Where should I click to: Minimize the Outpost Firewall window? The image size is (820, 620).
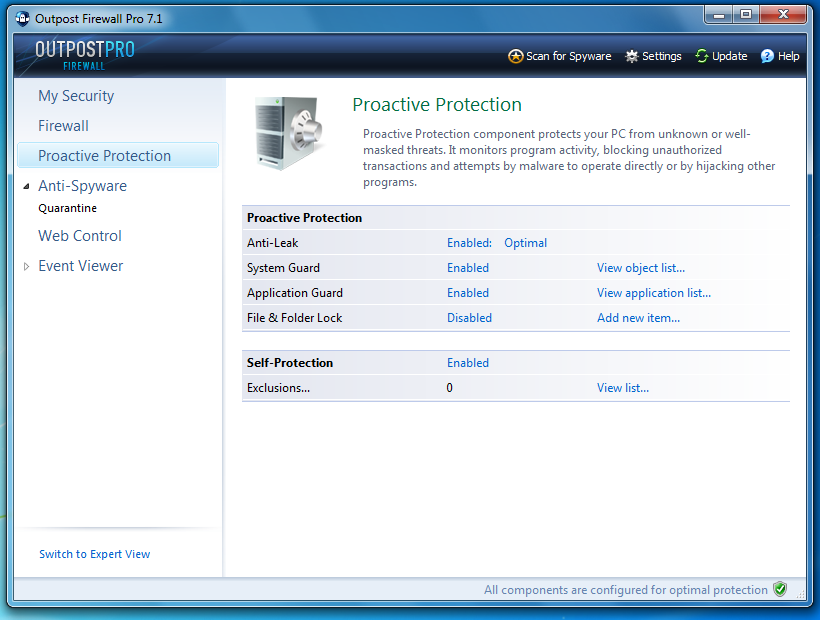tap(719, 15)
